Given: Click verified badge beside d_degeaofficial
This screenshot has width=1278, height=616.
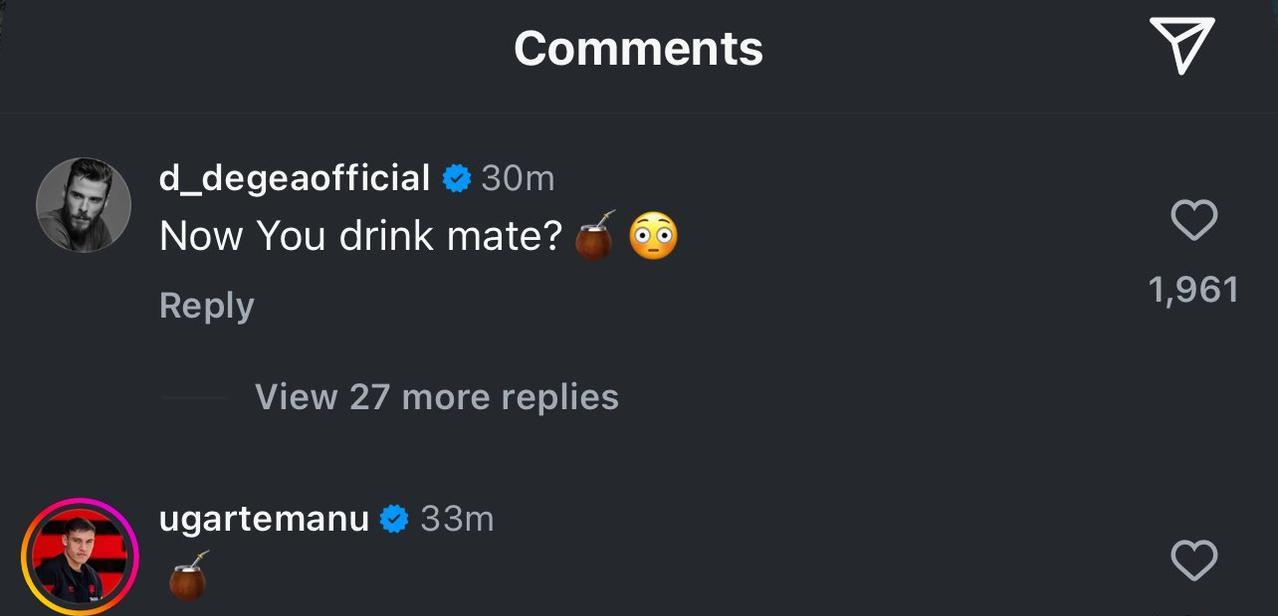Looking at the screenshot, I should point(456,179).
